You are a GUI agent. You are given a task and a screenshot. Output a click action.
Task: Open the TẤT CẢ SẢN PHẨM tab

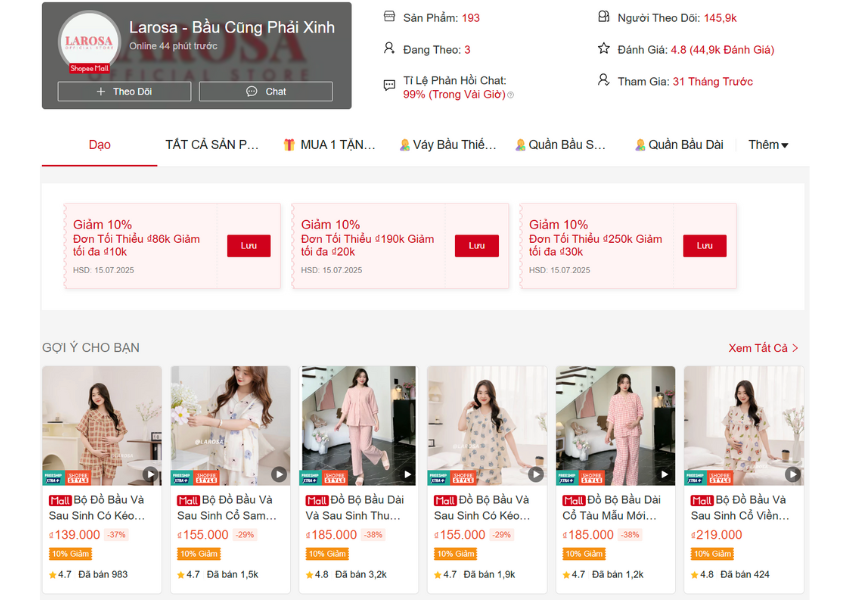click(212, 145)
